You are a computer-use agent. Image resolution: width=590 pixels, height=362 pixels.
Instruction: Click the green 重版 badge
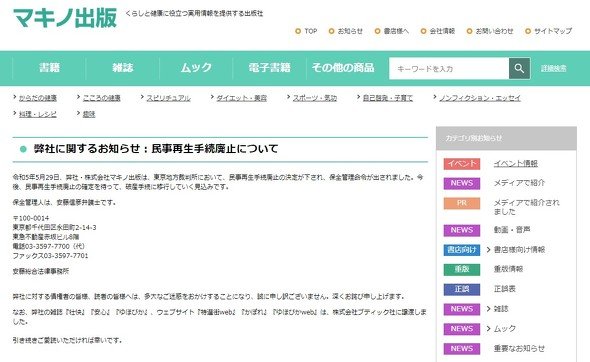[x=462, y=269]
